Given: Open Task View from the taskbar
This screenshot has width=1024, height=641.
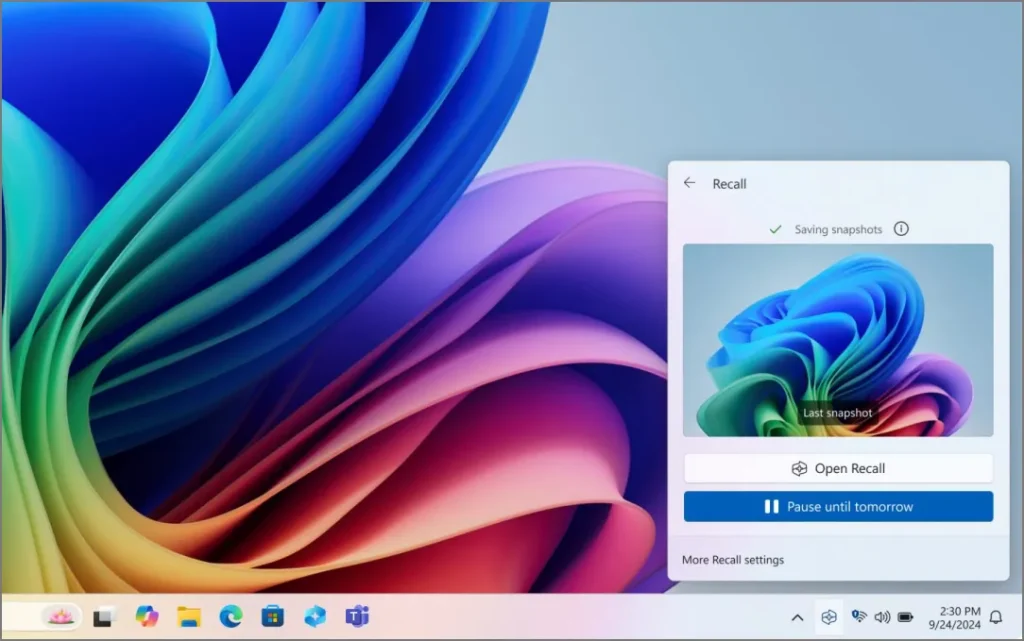Looking at the screenshot, I should pyautogui.click(x=104, y=617).
